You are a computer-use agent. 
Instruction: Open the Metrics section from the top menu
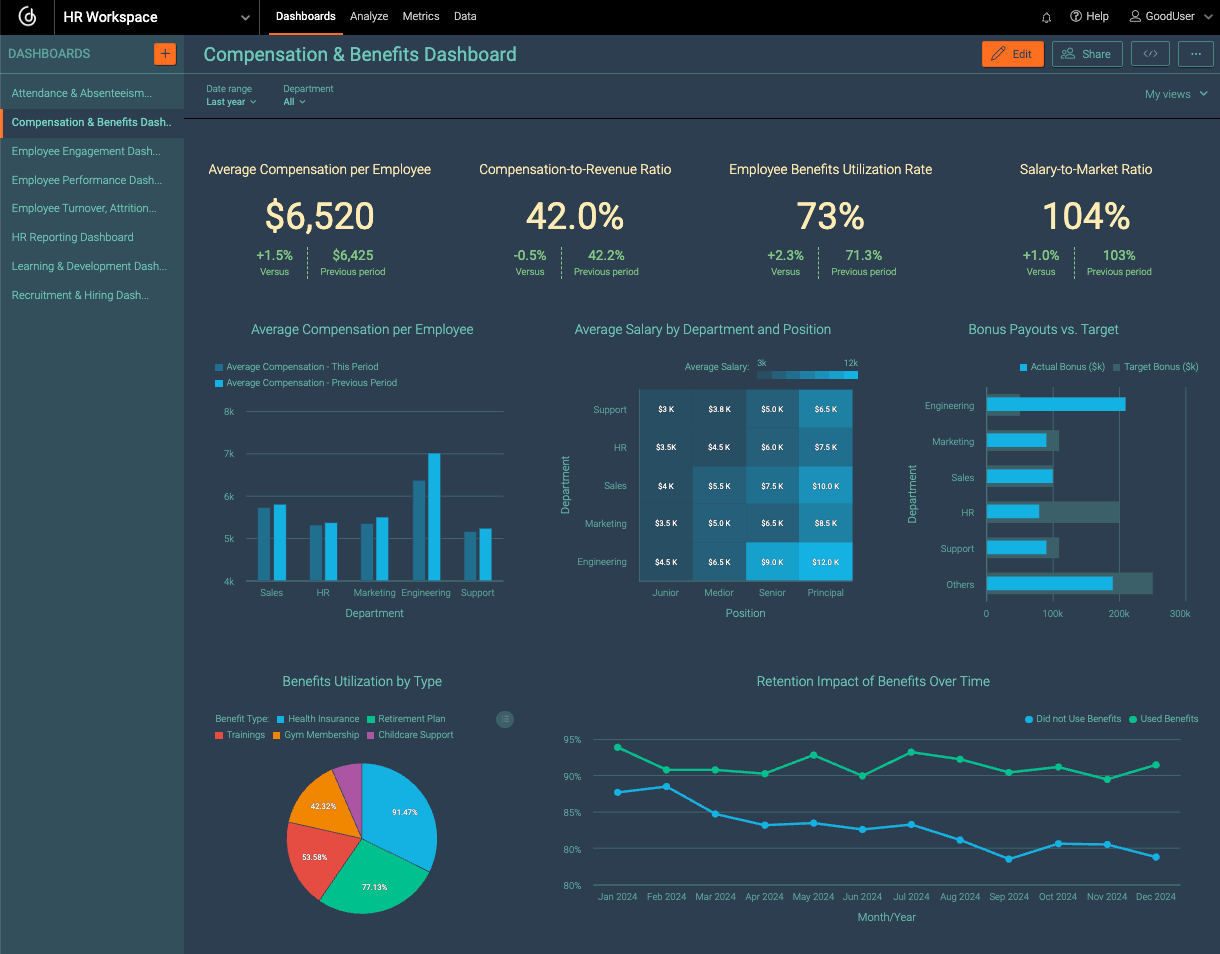coord(421,16)
